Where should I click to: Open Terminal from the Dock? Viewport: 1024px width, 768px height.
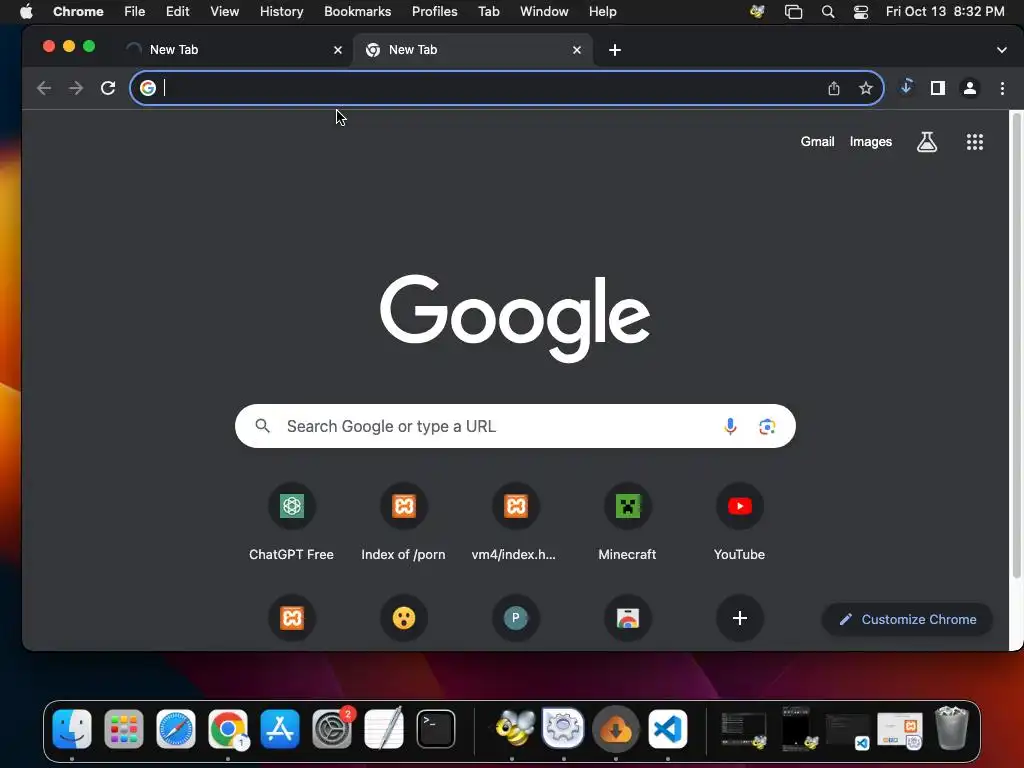point(436,729)
